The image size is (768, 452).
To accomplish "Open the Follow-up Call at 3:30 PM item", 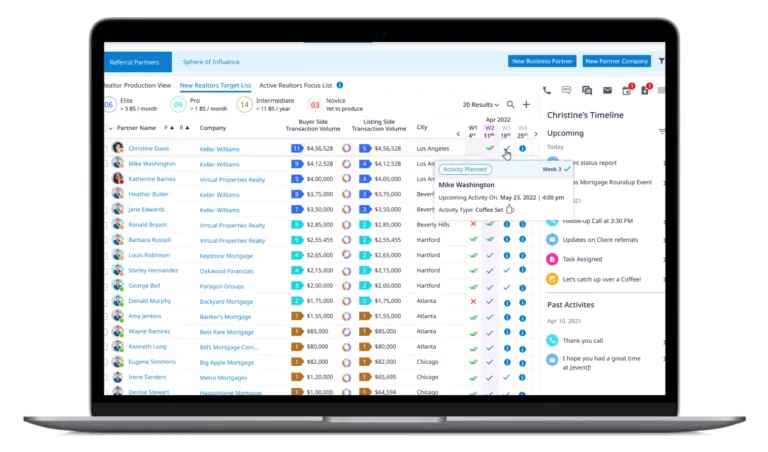I will 598,221.
